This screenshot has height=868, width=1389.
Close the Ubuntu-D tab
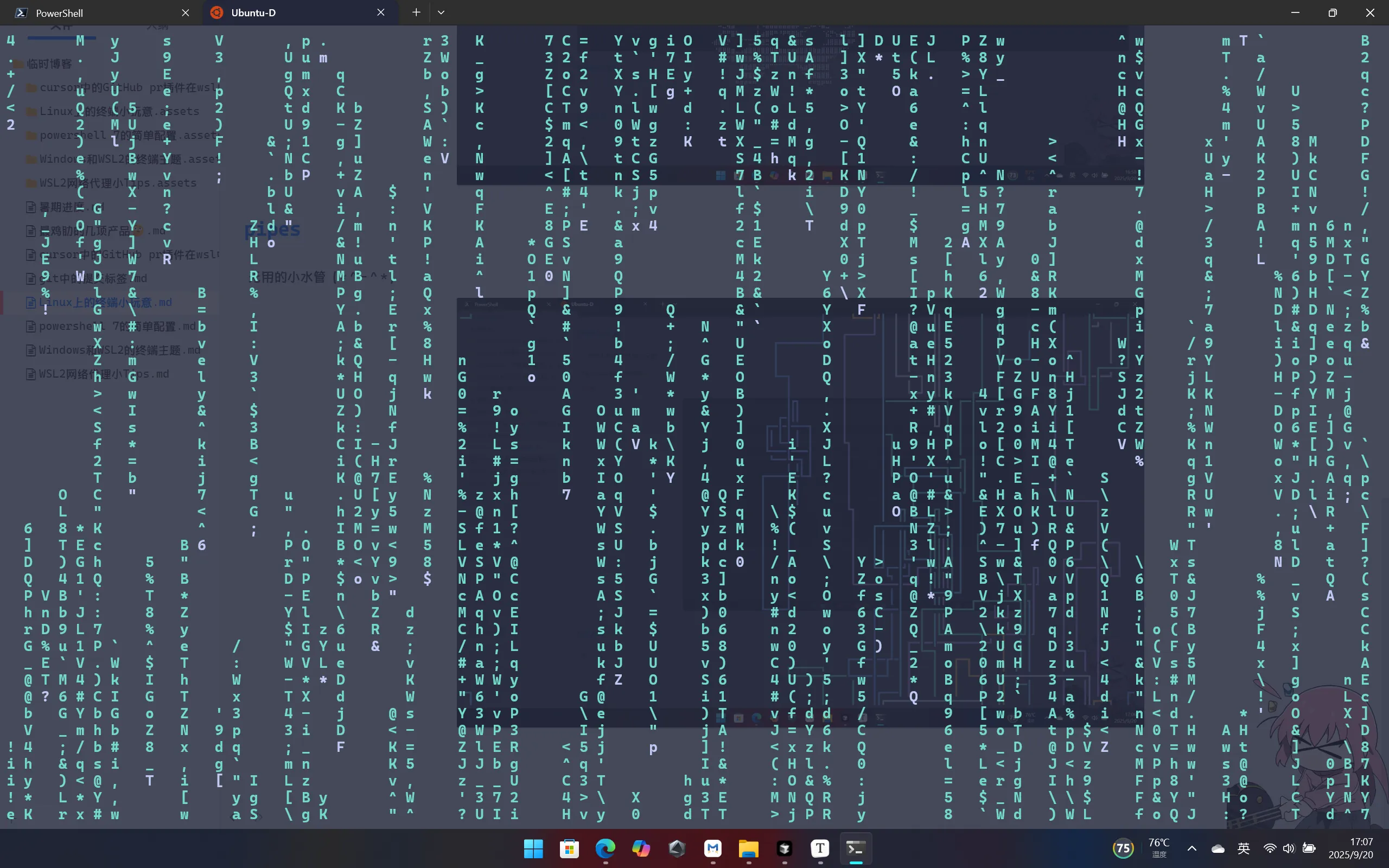pyautogui.click(x=380, y=12)
